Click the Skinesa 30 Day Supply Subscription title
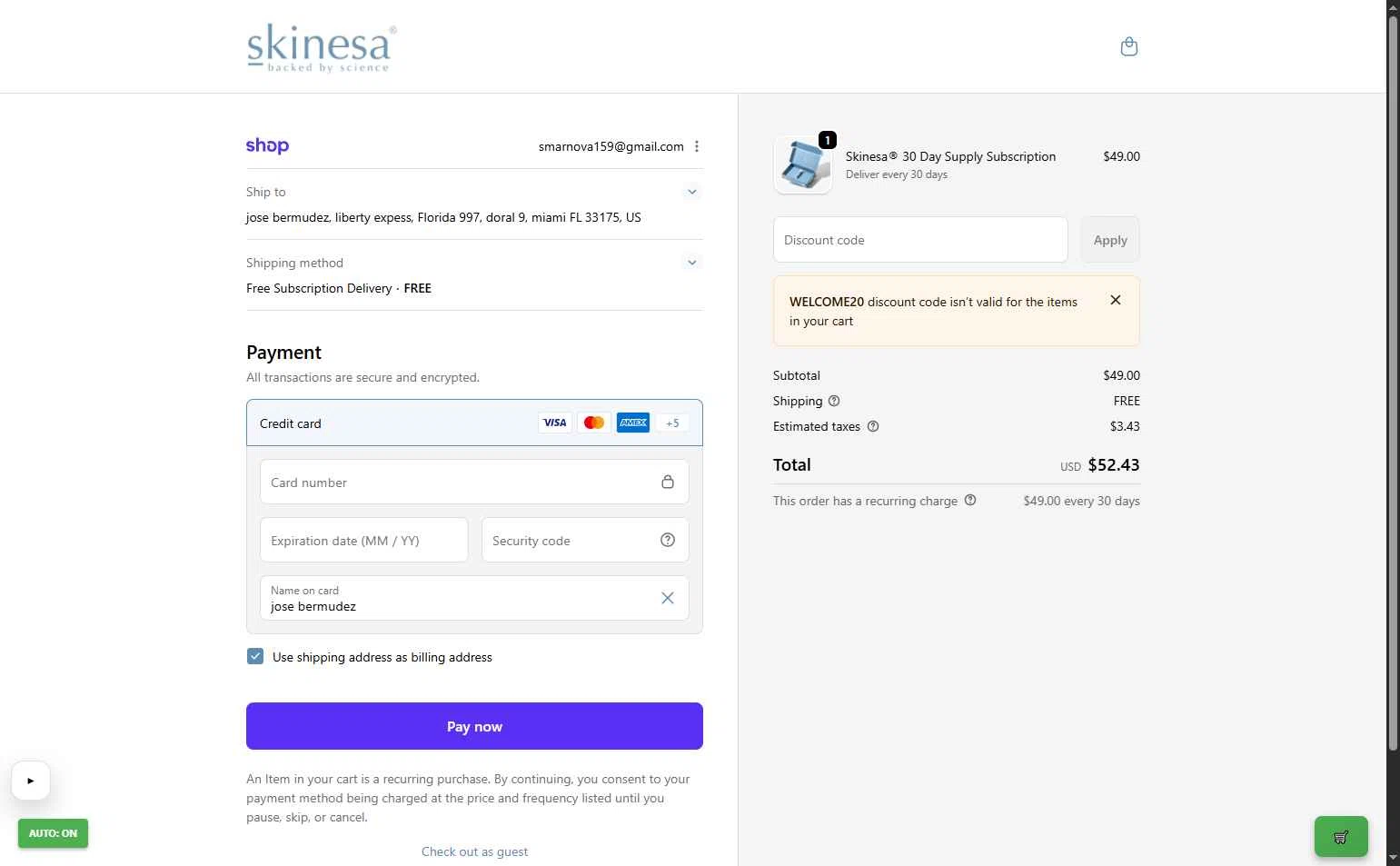This screenshot has width=1400, height=866. coord(950,156)
